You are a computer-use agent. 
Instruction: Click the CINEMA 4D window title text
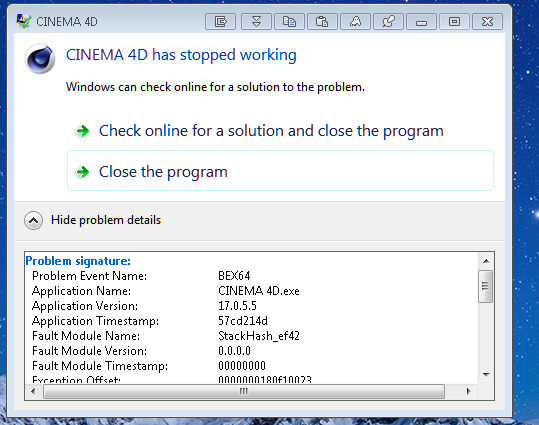67,22
